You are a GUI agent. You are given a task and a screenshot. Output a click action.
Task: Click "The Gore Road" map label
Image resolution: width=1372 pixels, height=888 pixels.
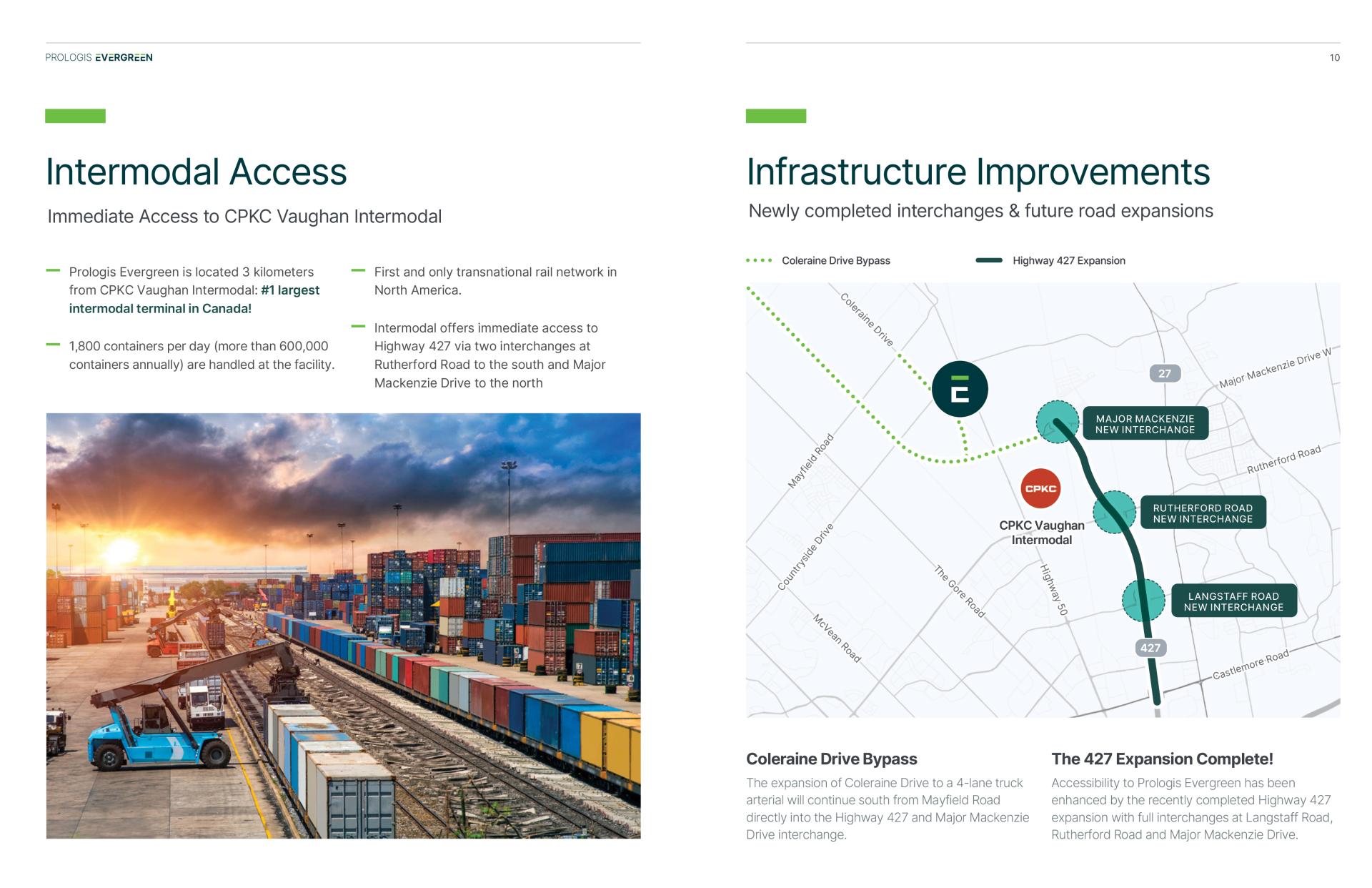[x=960, y=591]
